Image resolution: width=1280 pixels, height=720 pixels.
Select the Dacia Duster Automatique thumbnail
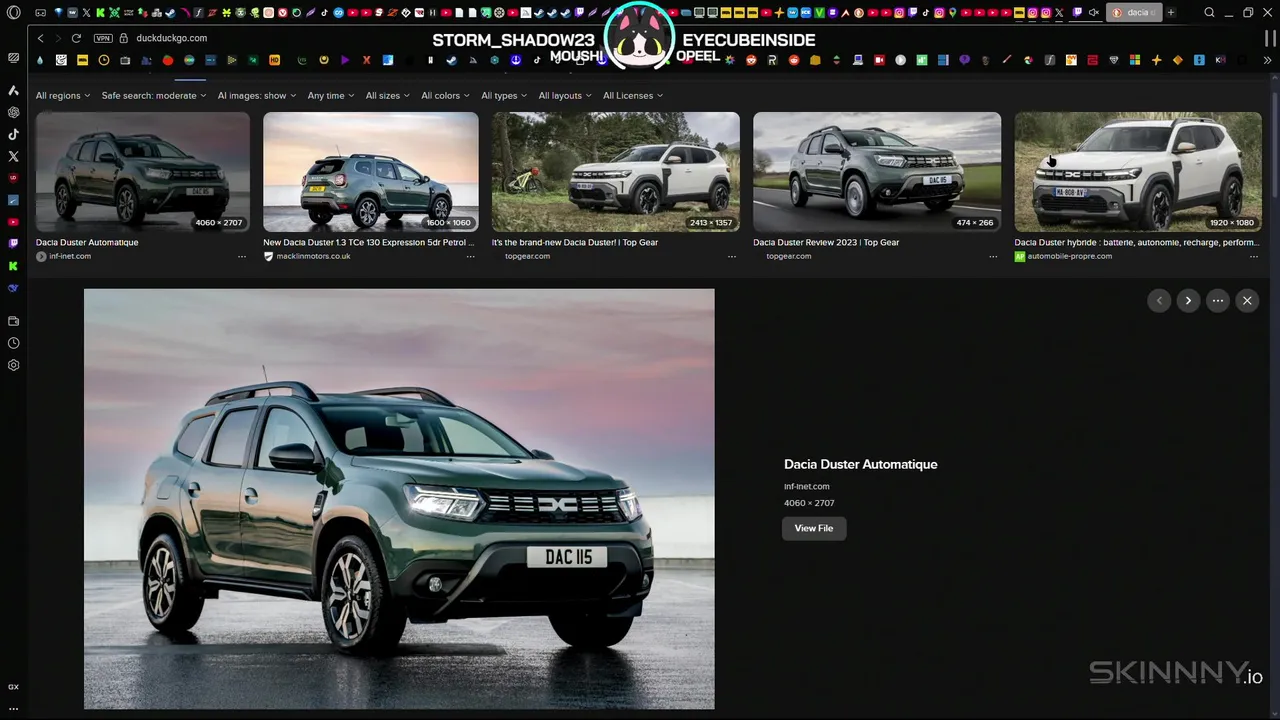(x=143, y=172)
